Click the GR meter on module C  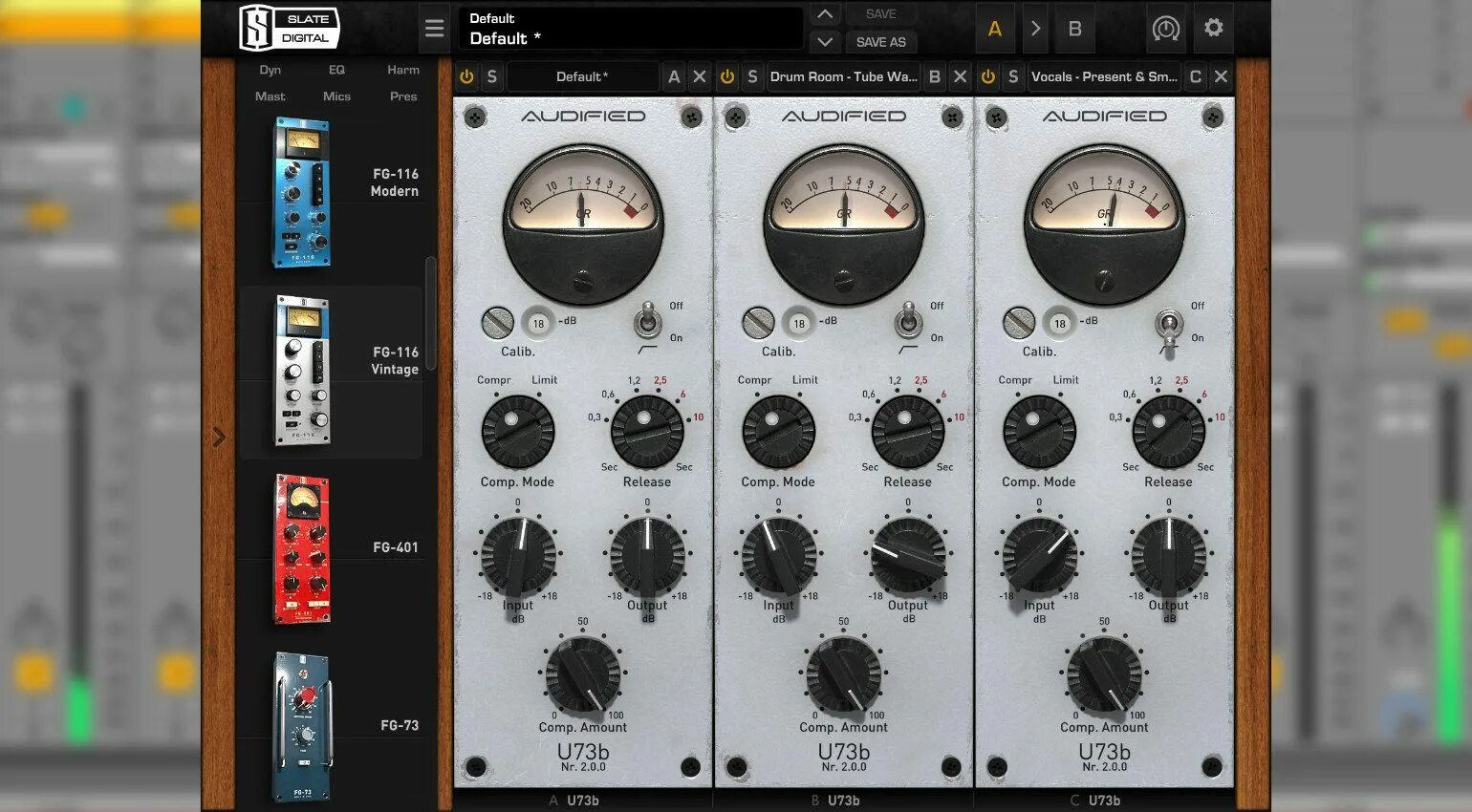[x=1104, y=224]
